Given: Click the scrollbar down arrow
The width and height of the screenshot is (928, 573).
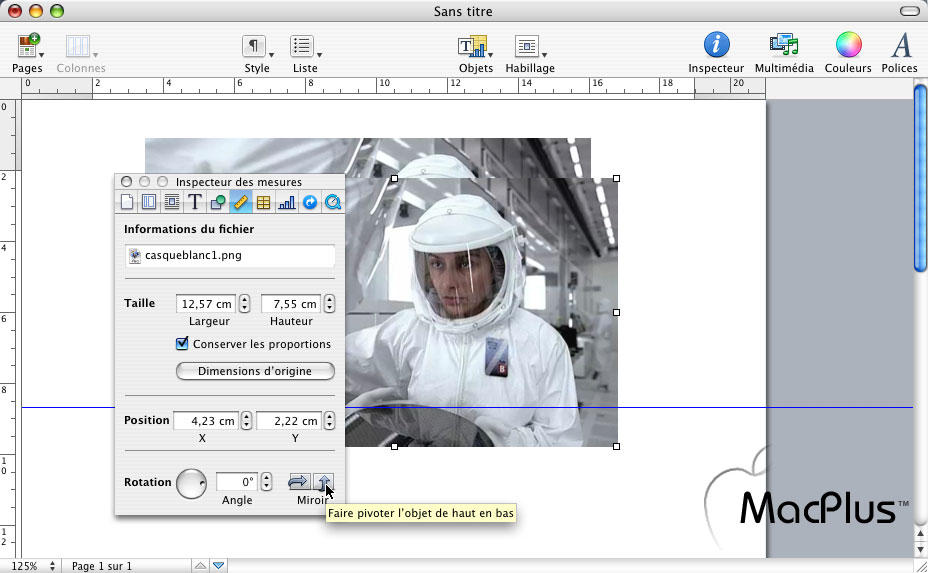Looking at the screenshot, I should (x=920, y=550).
